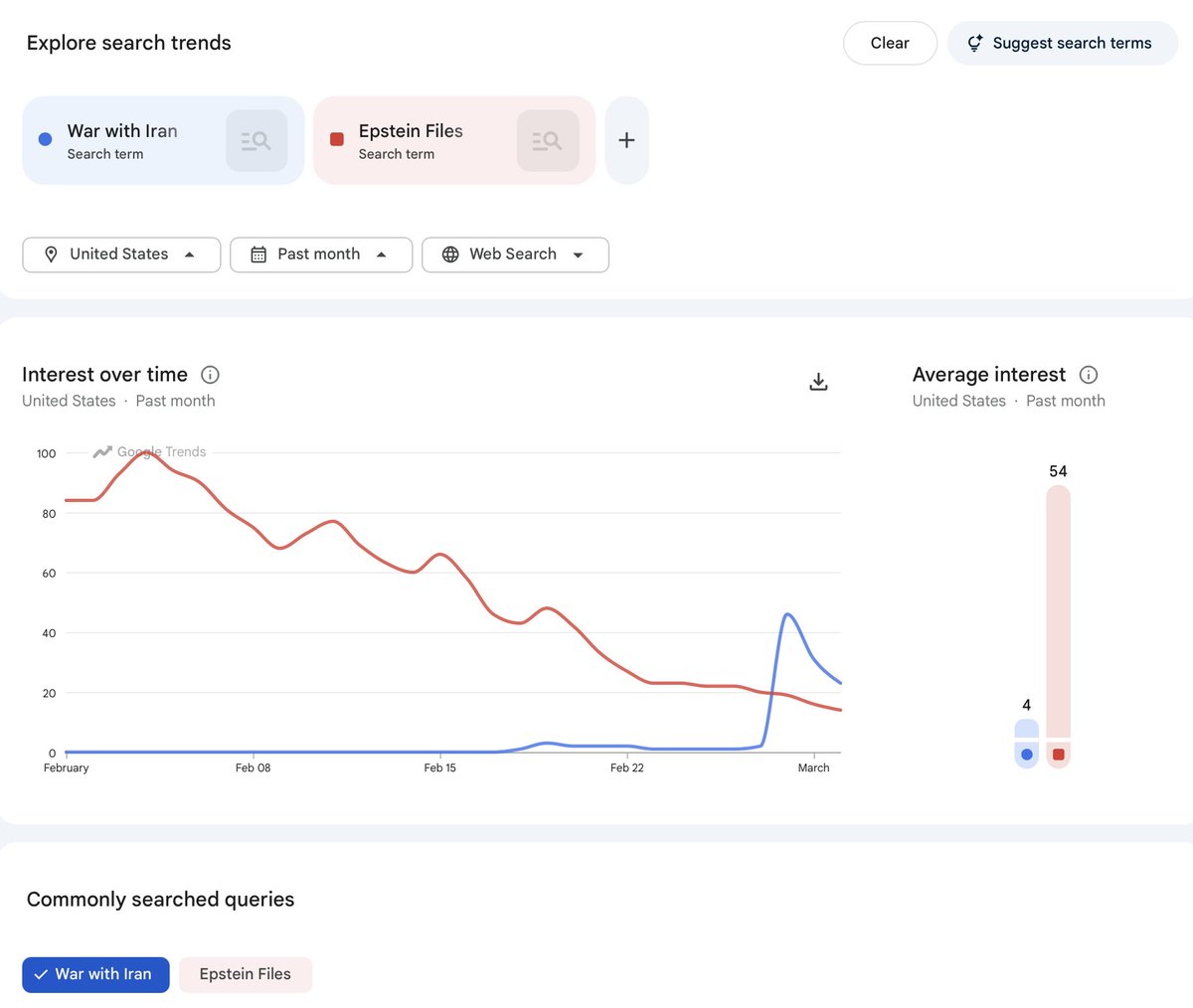The height and width of the screenshot is (1008, 1193).
Task: Open explore icon on Epstein Files chip
Action: click(x=548, y=140)
